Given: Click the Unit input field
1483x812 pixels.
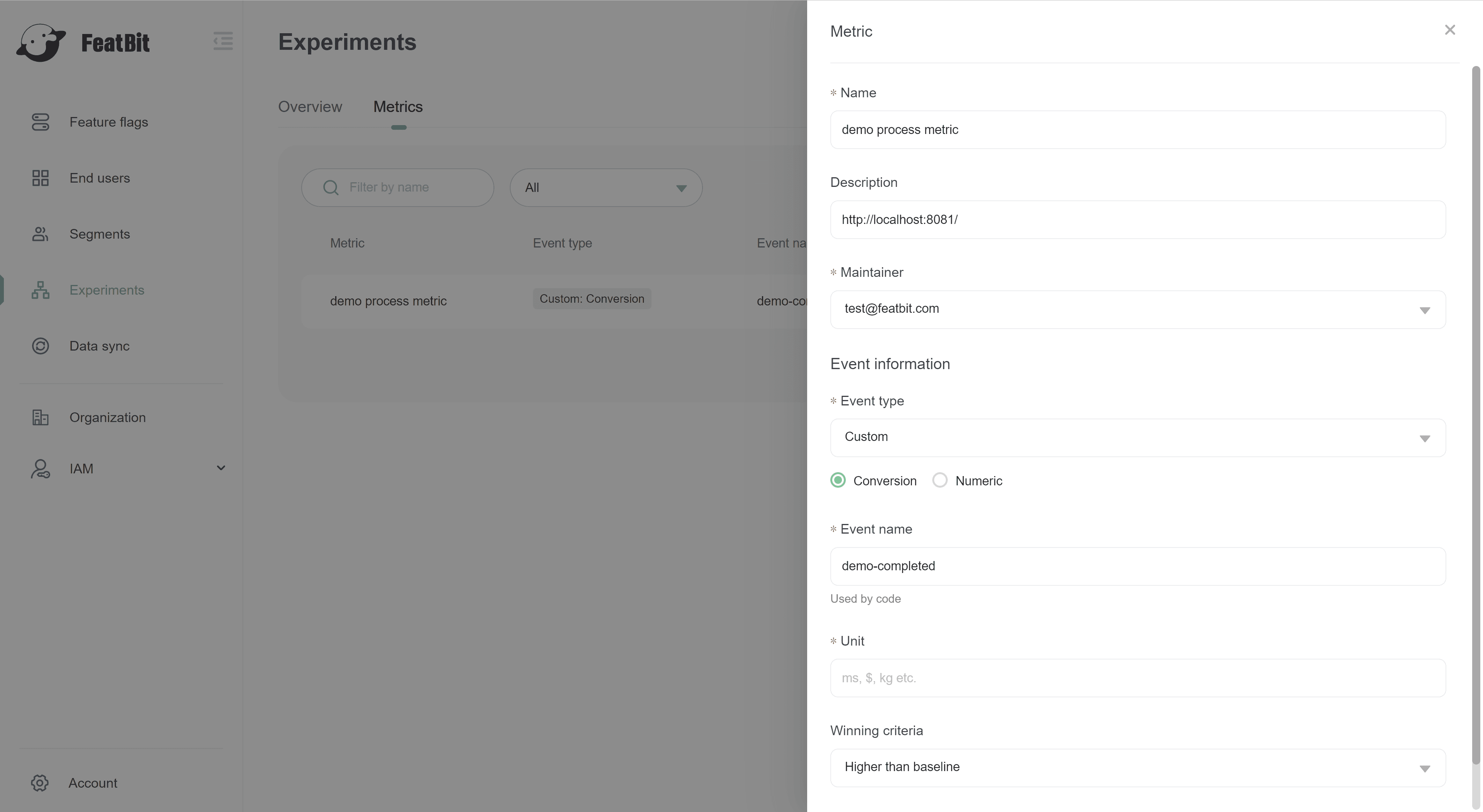Looking at the screenshot, I should [1138, 678].
